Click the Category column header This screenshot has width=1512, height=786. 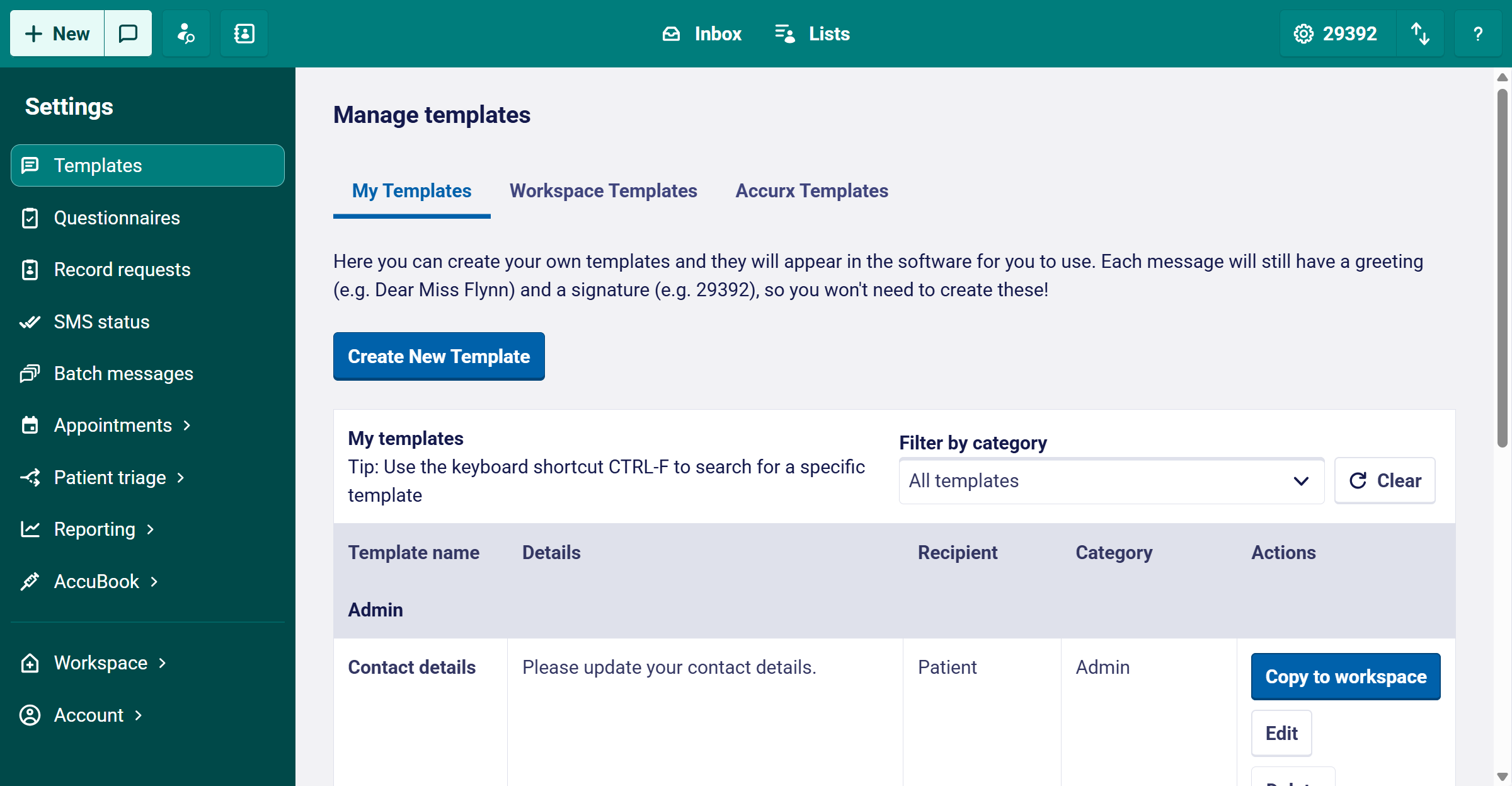(x=1114, y=552)
